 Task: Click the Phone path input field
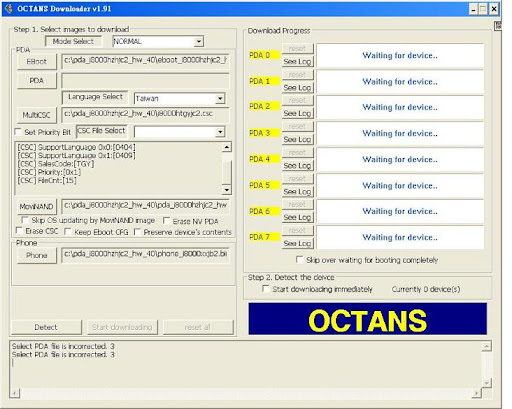[x=145, y=255]
